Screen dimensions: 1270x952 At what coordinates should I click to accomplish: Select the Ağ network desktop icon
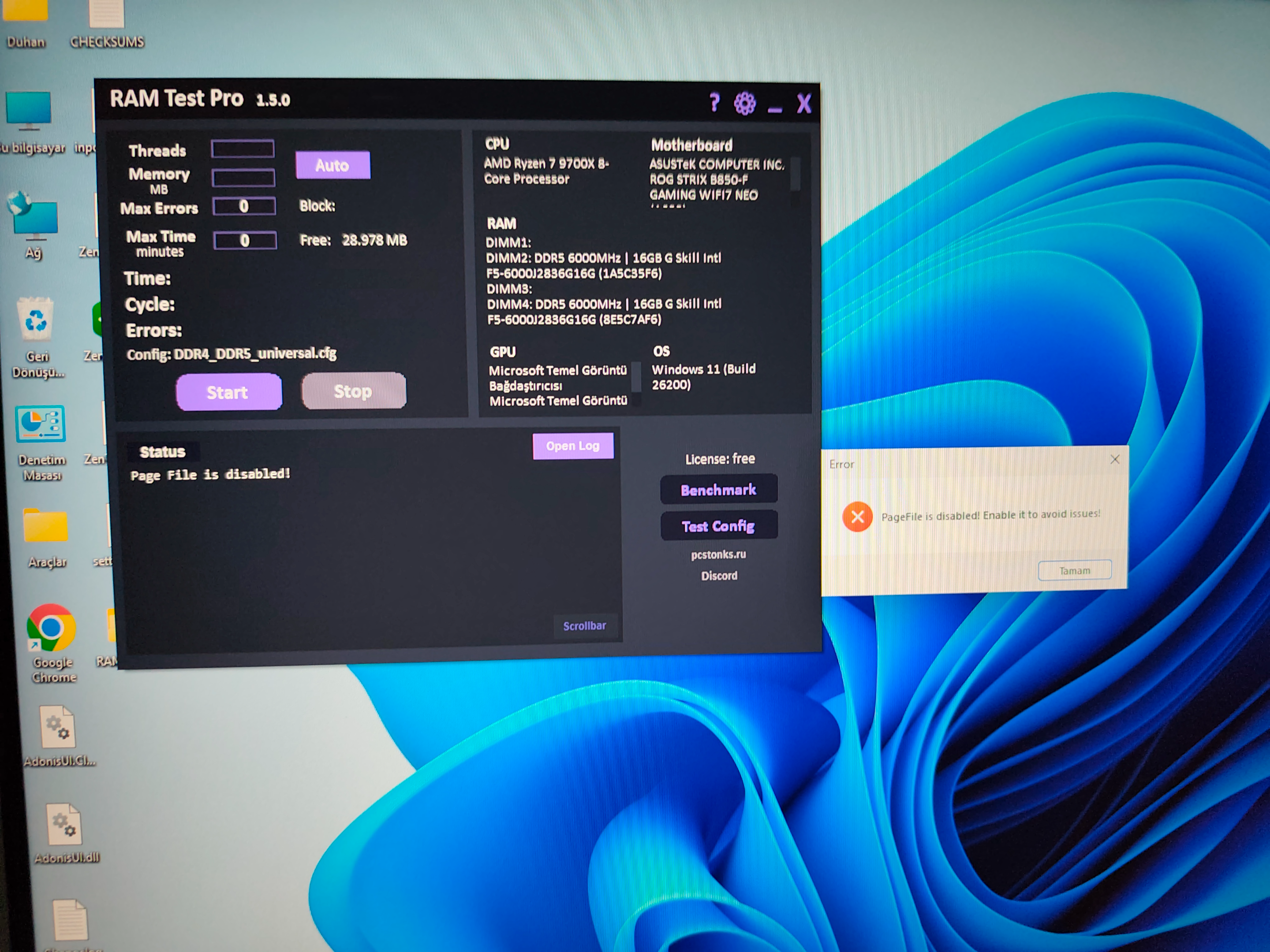coord(34,225)
